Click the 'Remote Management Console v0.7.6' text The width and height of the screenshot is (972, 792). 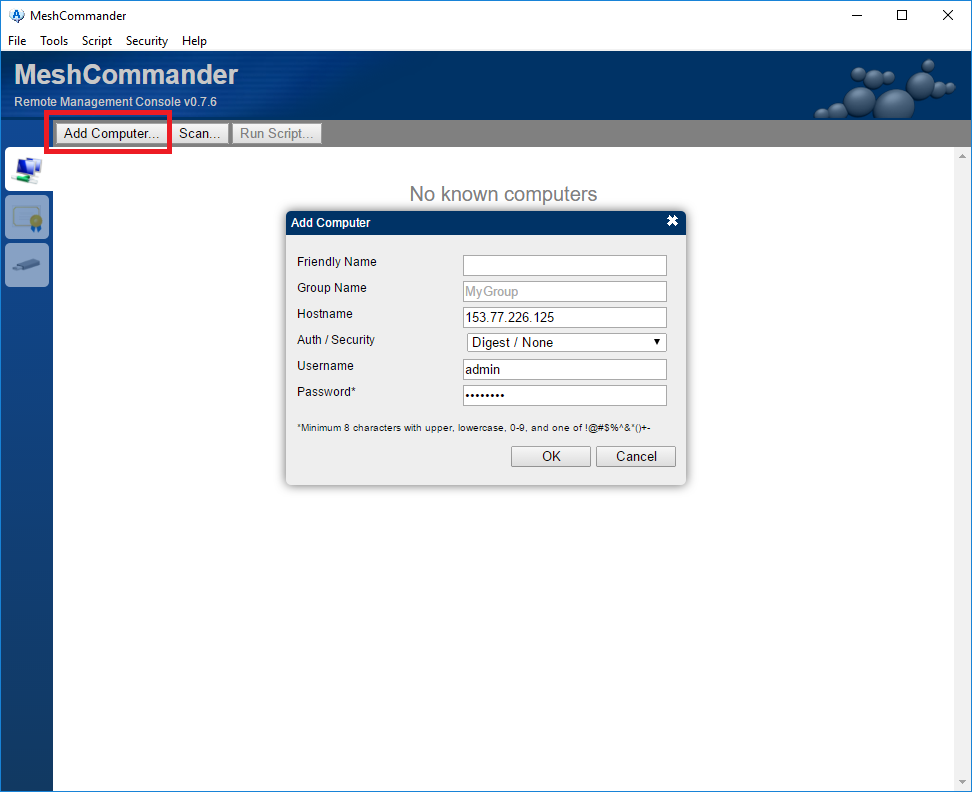pos(115,102)
